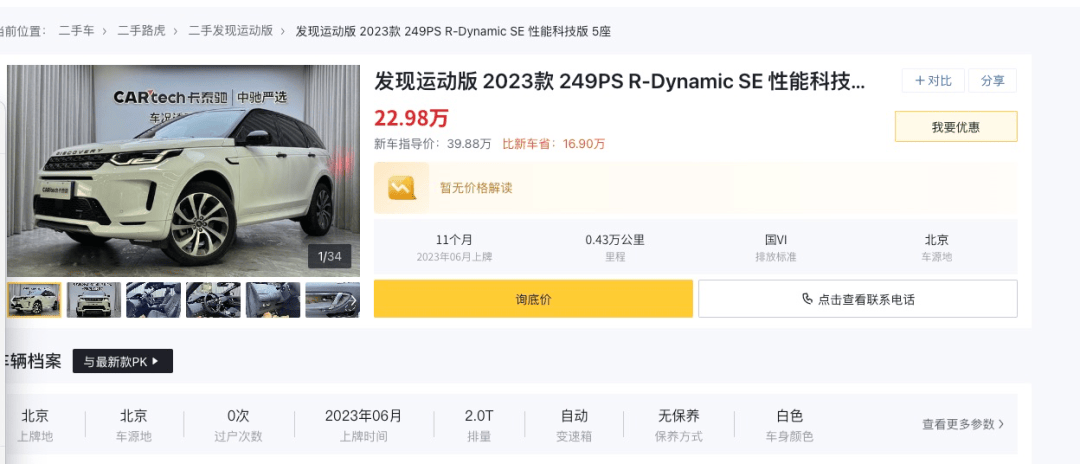
Task: Click the 分享 share button
Action: pos(992,81)
